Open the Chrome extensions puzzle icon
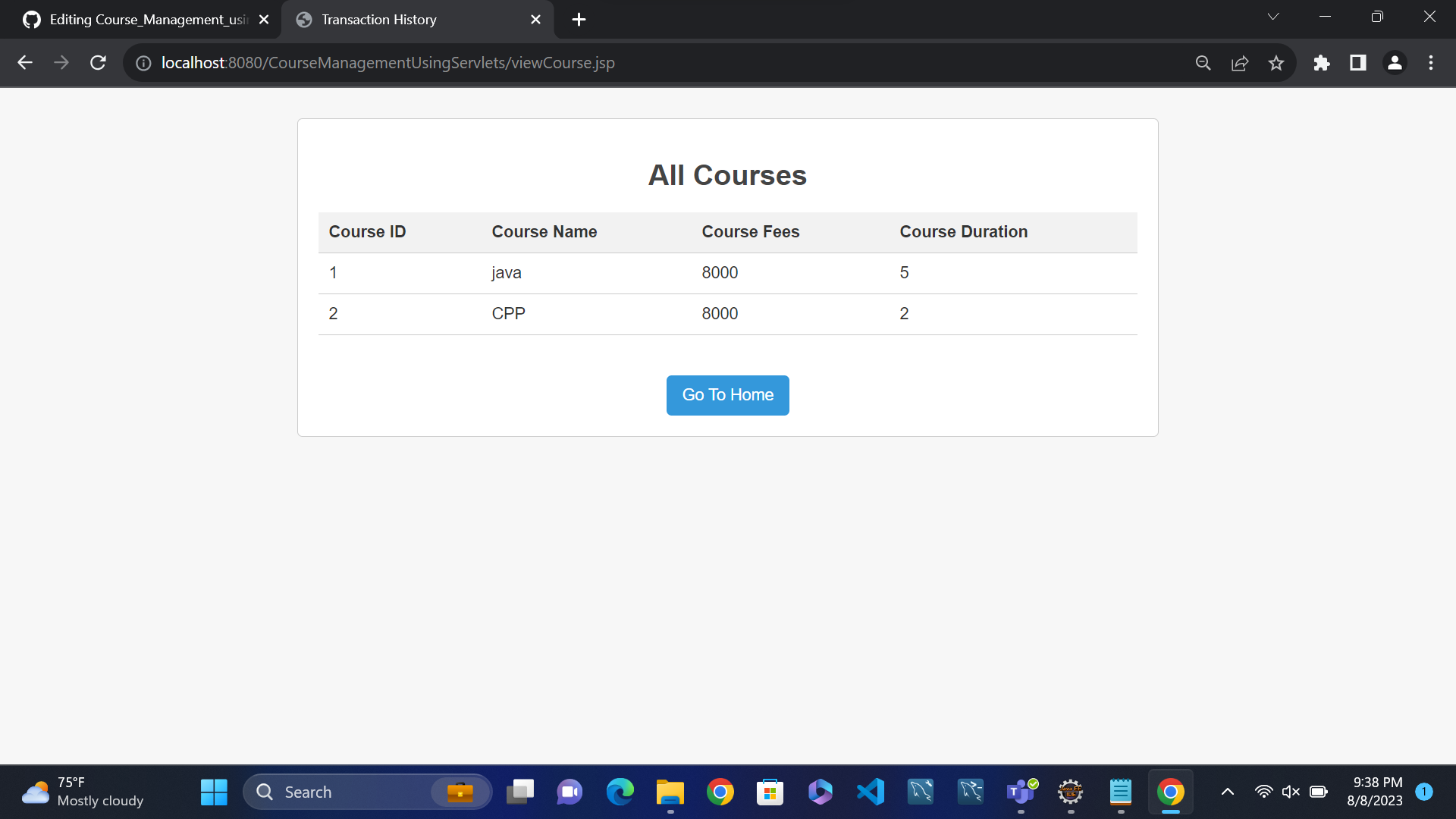The image size is (1456, 819). tap(1322, 63)
